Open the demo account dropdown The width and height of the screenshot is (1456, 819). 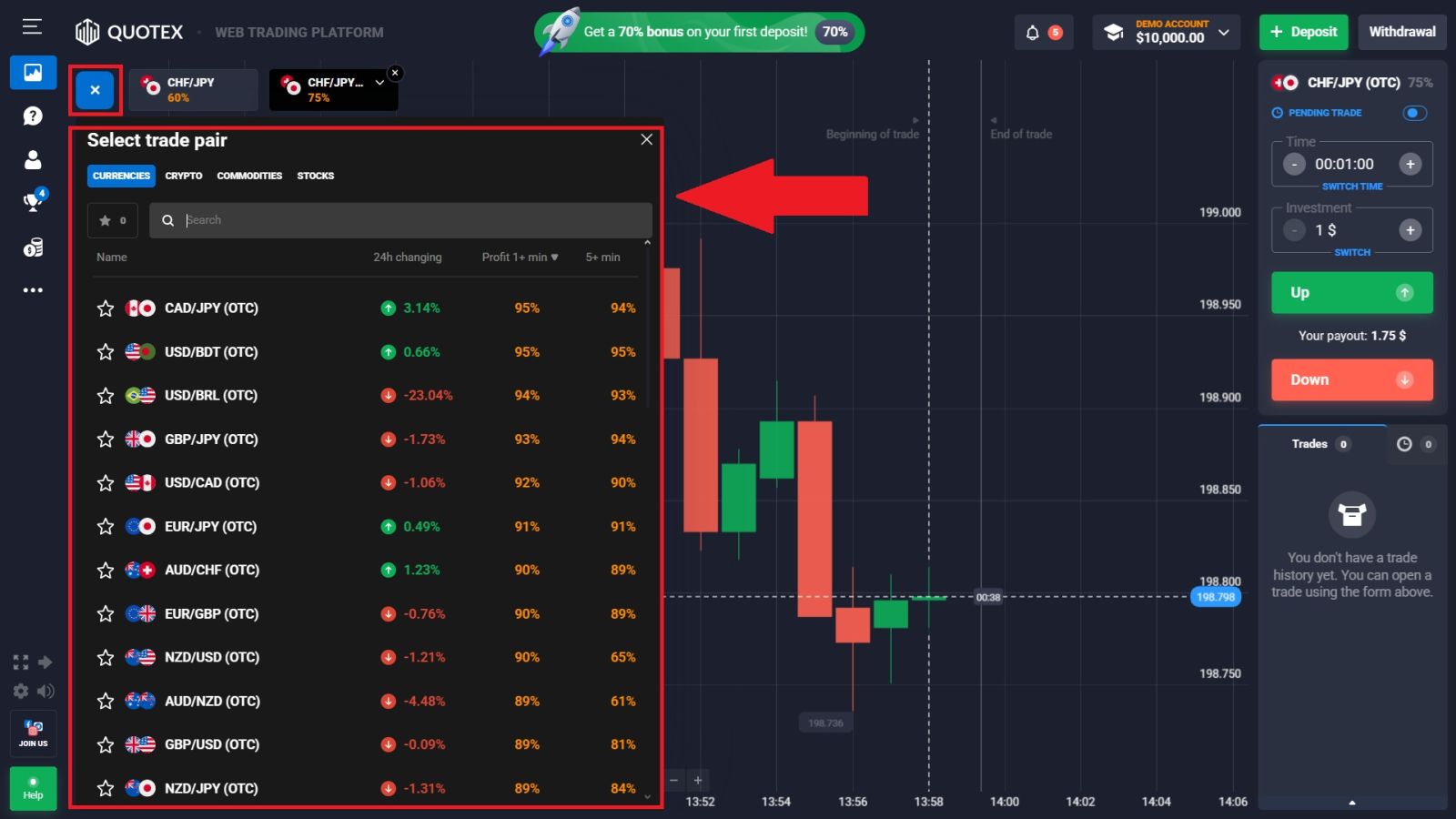pos(1166,32)
